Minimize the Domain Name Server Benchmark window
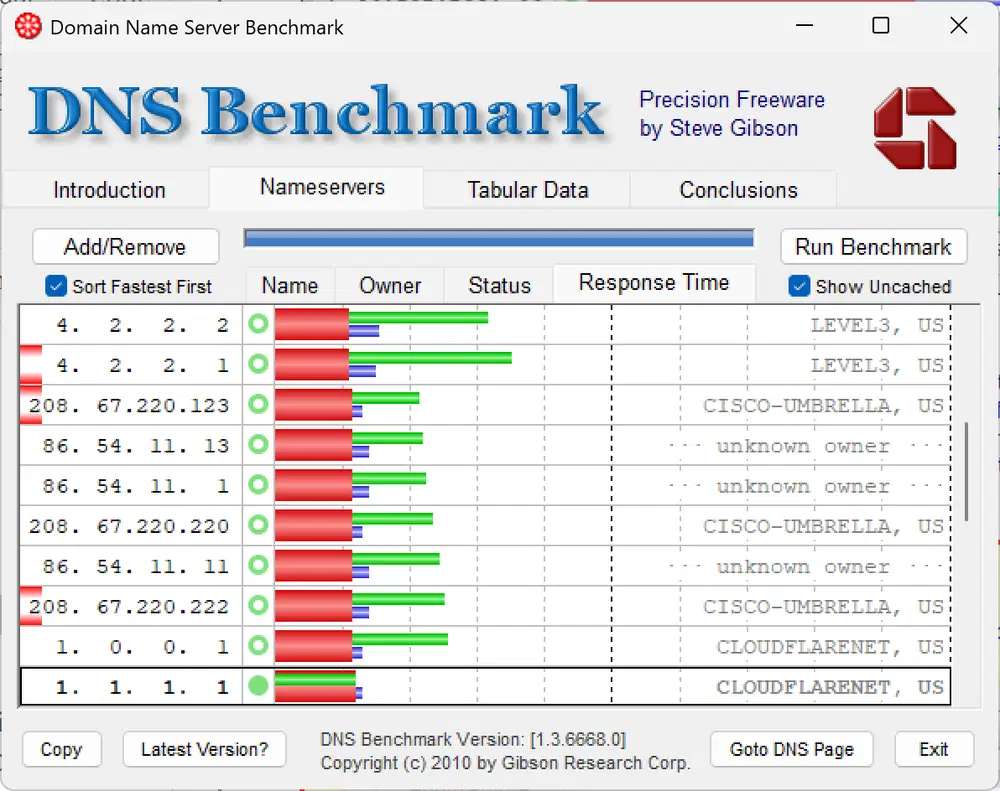 [x=805, y=26]
